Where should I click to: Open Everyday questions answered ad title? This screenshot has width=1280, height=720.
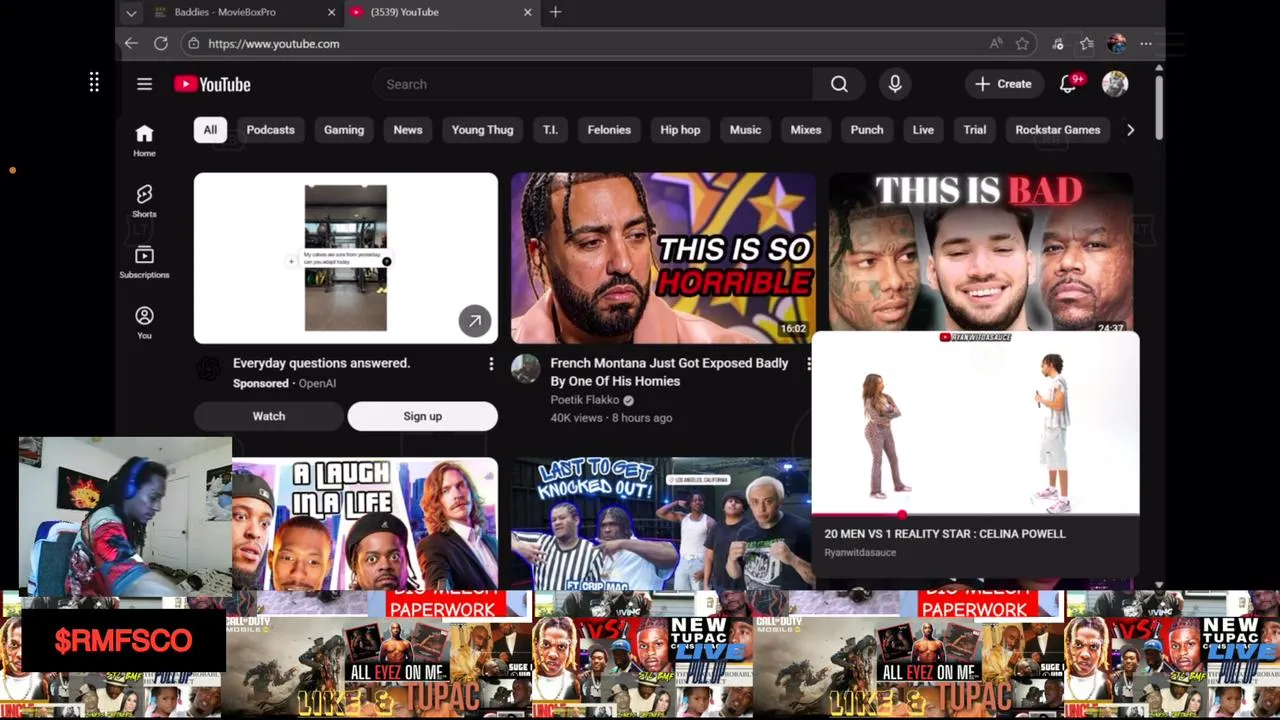click(322, 363)
